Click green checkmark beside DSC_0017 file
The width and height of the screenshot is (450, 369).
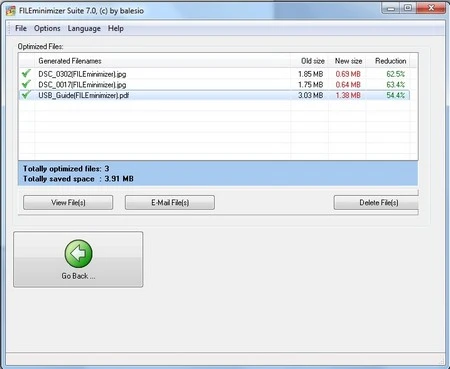pos(26,84)
